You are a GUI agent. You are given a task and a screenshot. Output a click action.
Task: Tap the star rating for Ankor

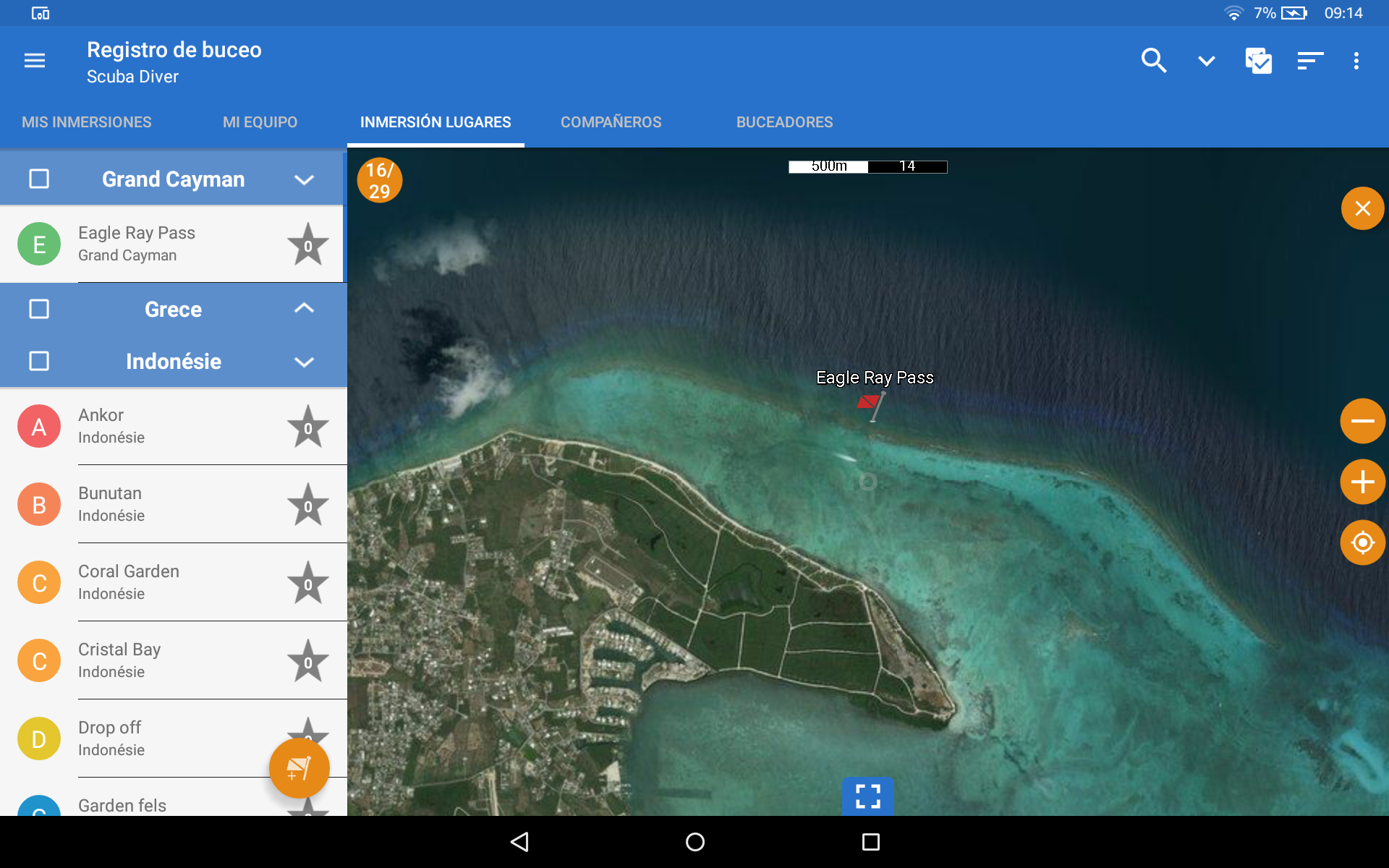308,427
